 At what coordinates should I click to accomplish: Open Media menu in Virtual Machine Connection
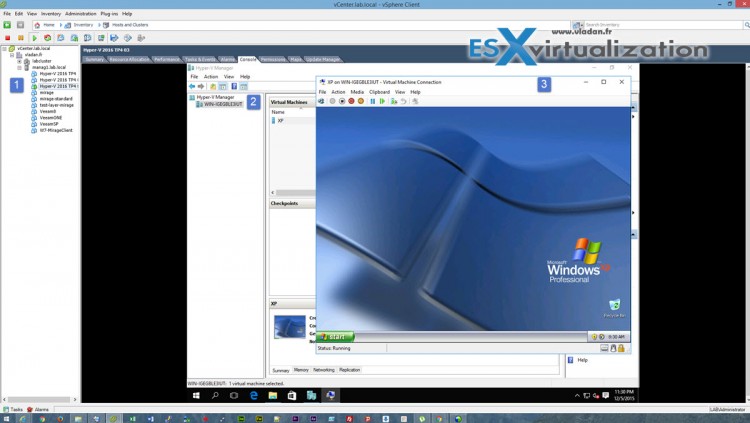click(x=357, y=92)
